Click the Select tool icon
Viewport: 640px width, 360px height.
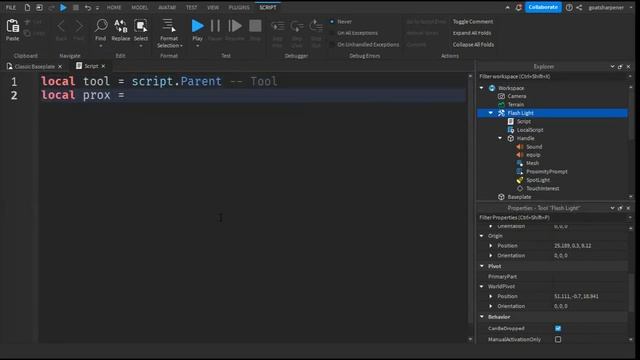[141, 26]
